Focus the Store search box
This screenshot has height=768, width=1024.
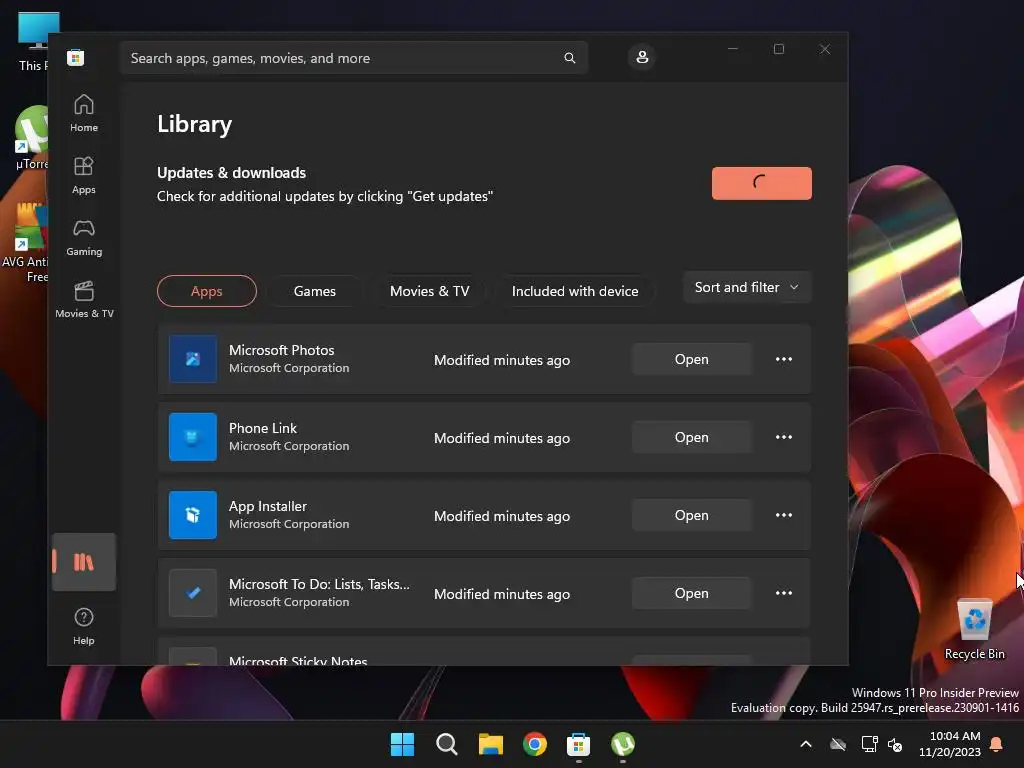point(353,58)
